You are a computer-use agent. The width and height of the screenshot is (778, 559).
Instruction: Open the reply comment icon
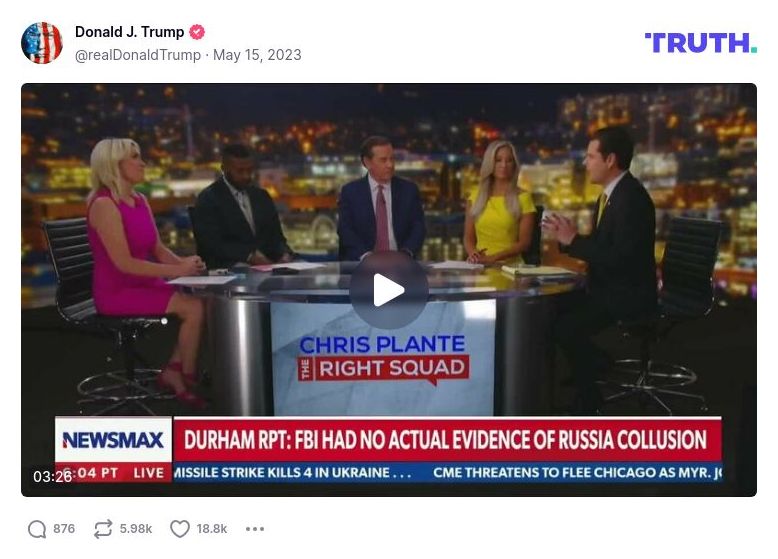pyautogui.click(x=37, y=529)
